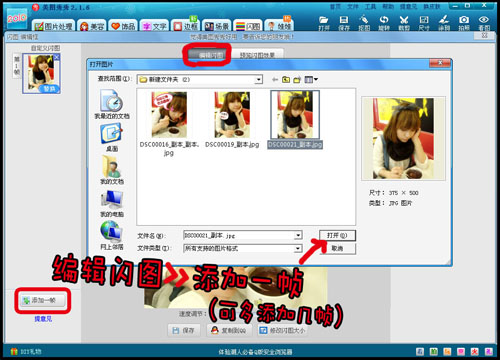Switch to the 娃娃 doll tab
Screen dimensions: 500x360
pyautogui.click(x=279, y=26)
